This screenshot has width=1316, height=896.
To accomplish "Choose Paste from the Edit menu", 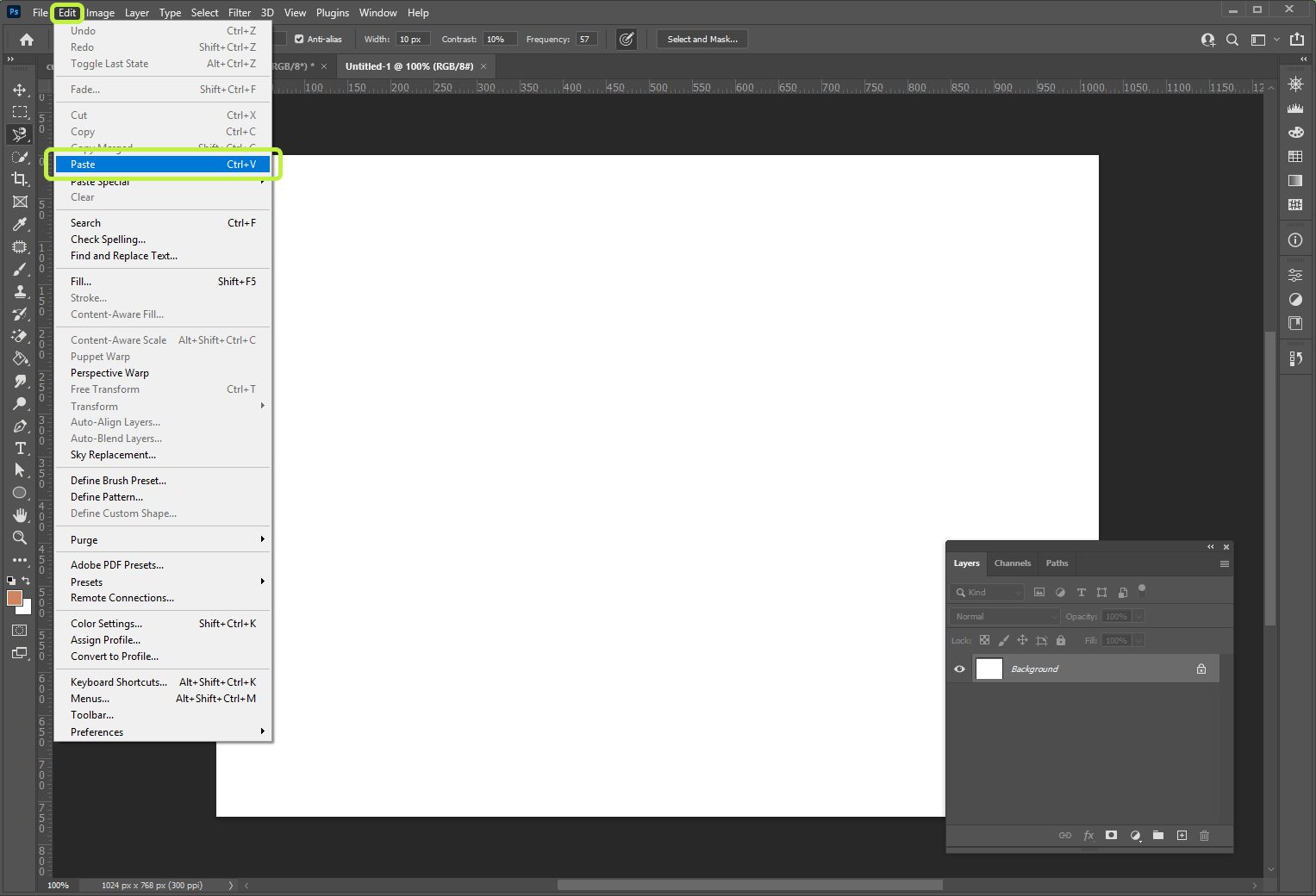I will (163, 165).
